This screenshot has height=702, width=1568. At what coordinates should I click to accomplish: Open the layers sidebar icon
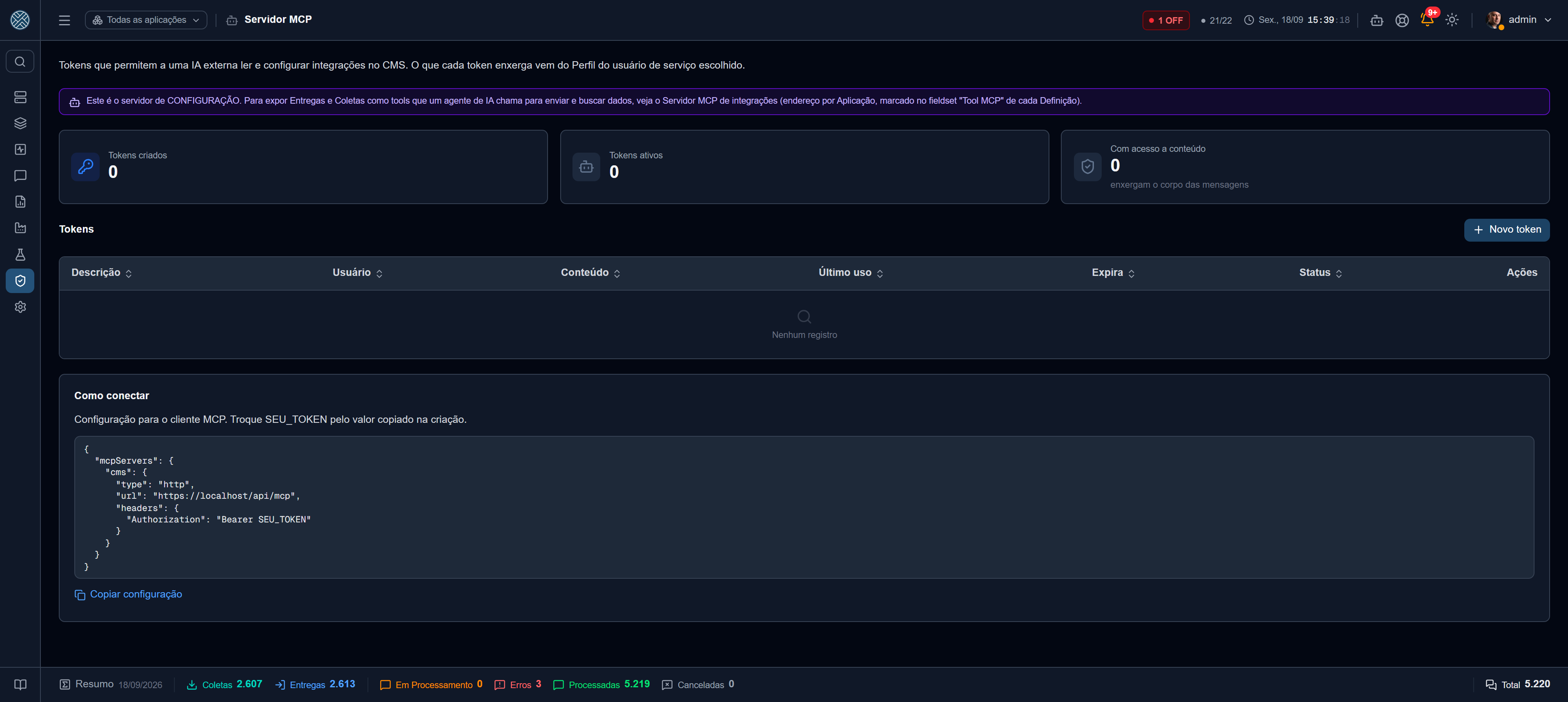(20, 124)
